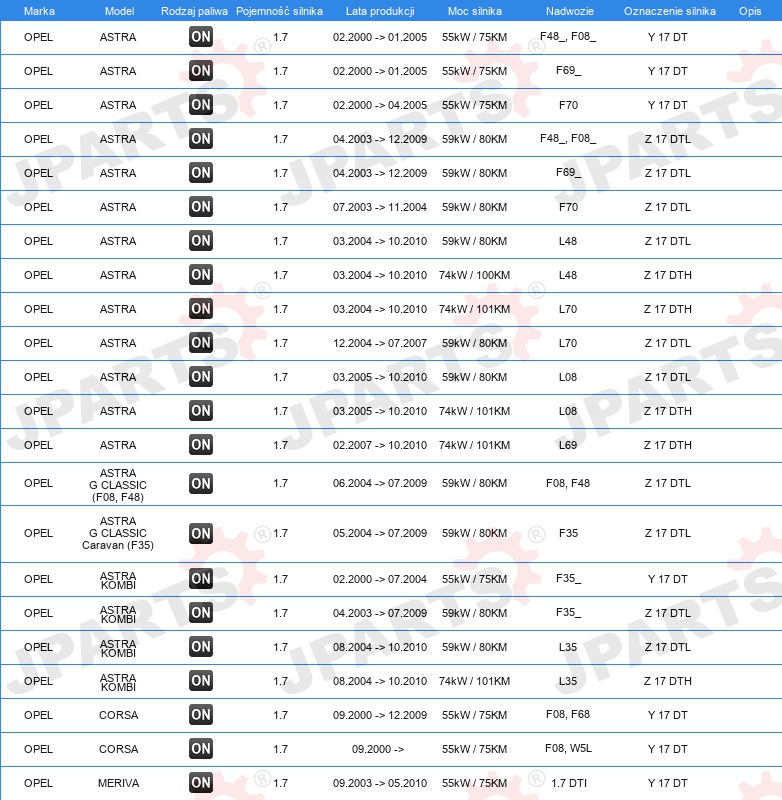Click the ON badge in the Astra F70 Z 17 DTL row

200,207
